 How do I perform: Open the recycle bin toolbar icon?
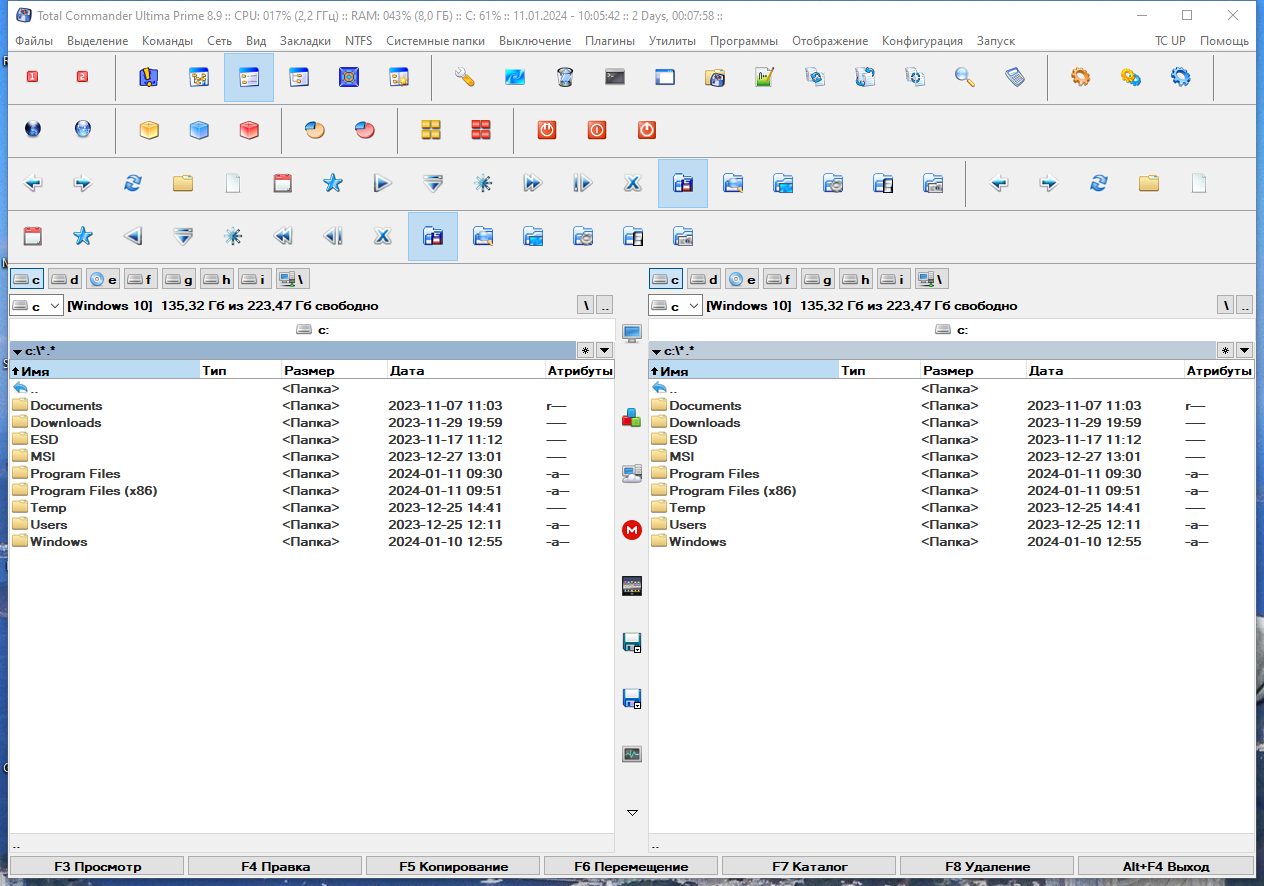[x=565, y=77]
